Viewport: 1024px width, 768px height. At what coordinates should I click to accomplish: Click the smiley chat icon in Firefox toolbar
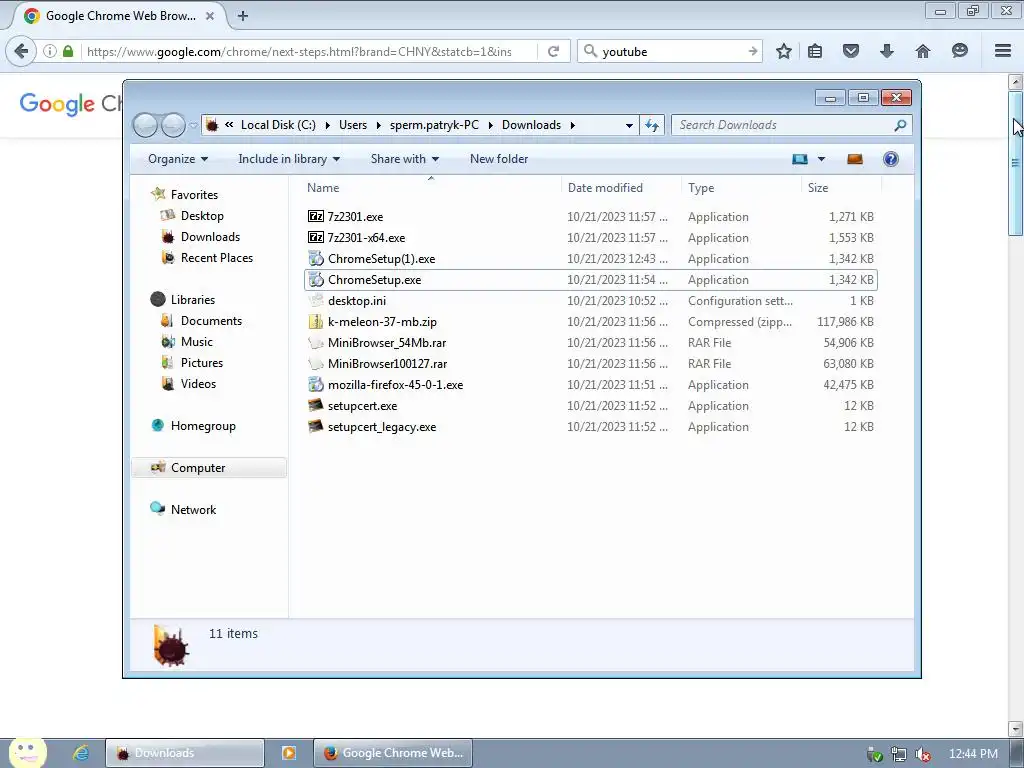coord(959,51)
